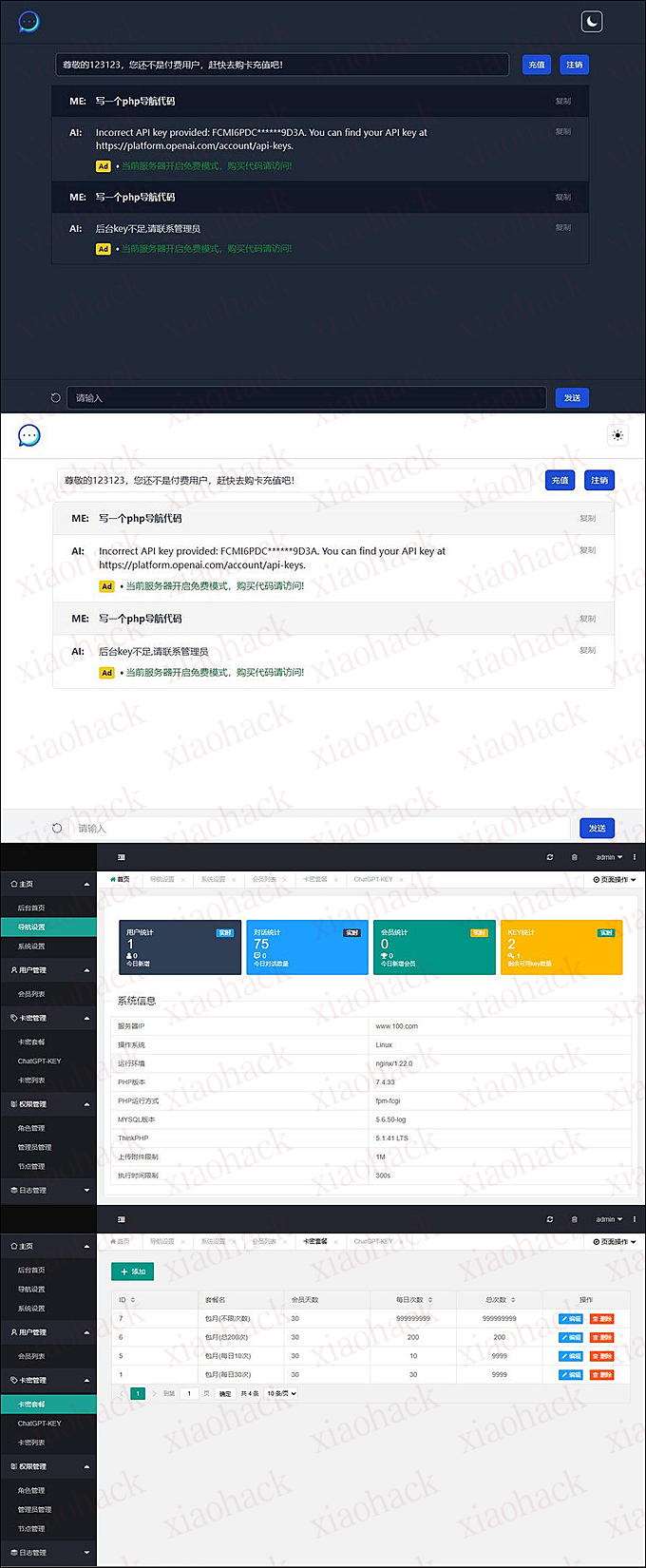The height and width of the screenshot is (1568, 646).
Task: Copy the first ME message in dark chat via 复制
Action: (x=563, y=101)
